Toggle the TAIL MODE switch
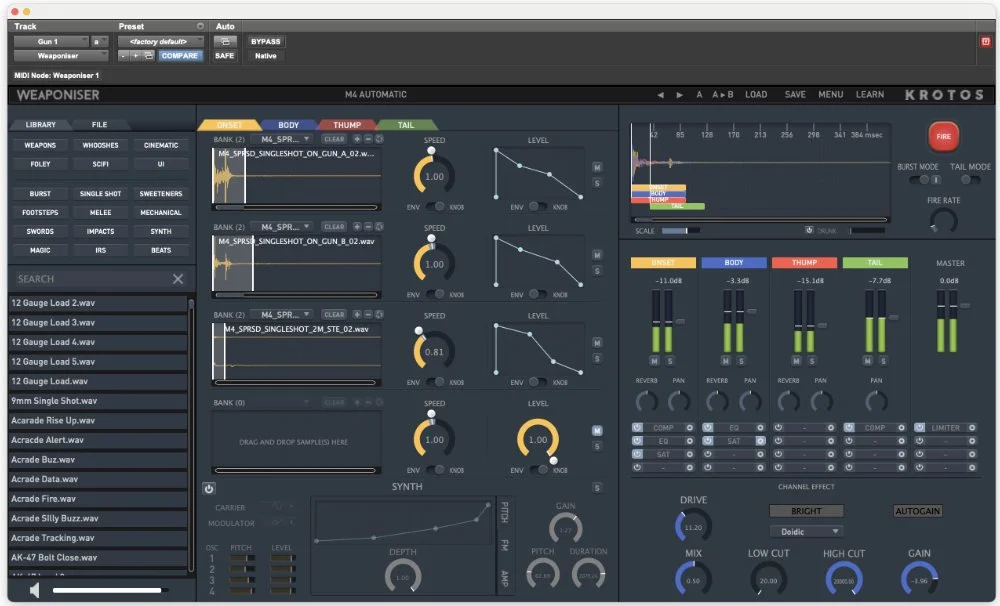Viewport: 1000px width, 606px height. (x=969, y=180)
